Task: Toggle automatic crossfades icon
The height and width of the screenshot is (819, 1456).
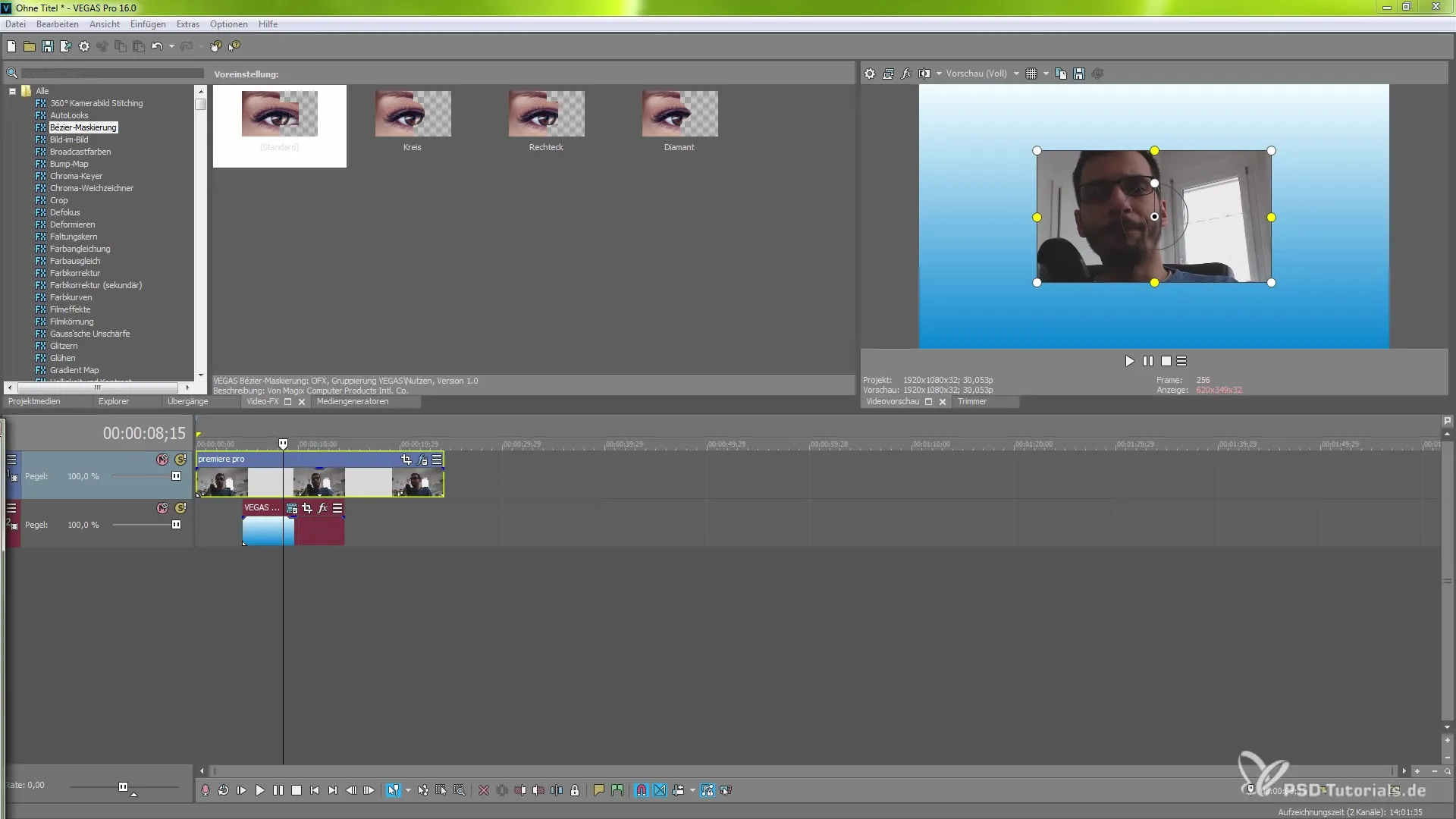Action: click(x=660, y=790)
